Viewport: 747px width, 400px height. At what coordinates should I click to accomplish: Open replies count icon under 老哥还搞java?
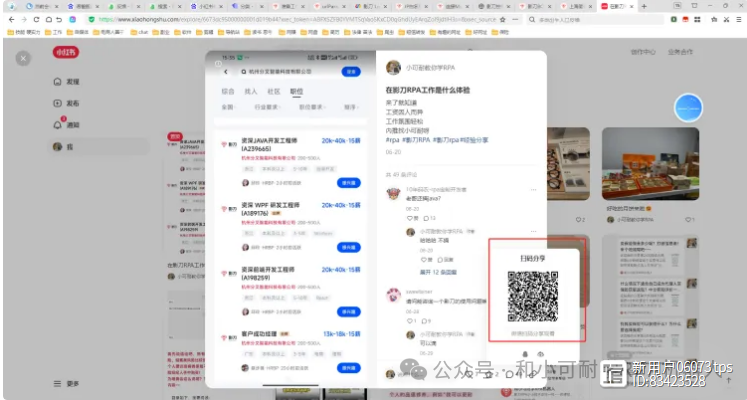429,218
